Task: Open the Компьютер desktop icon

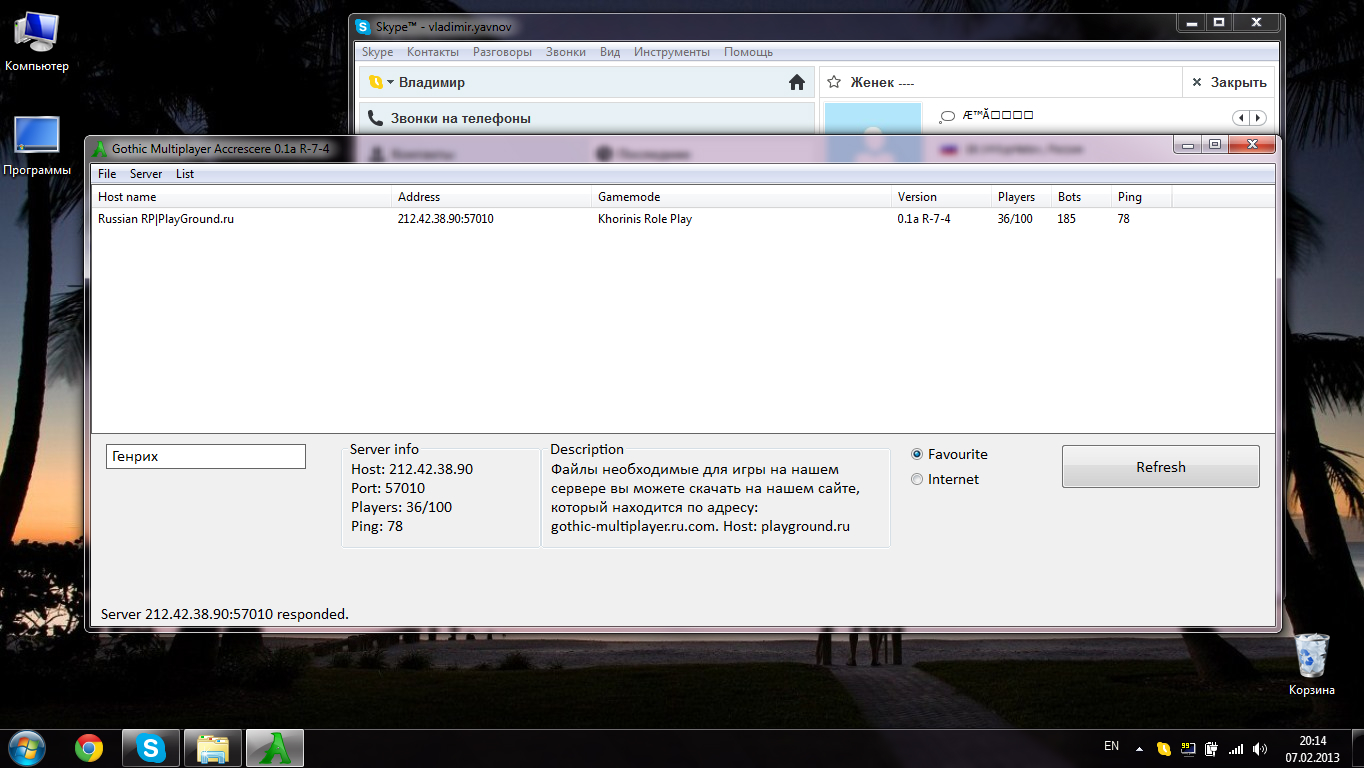Action: tap(37, 41)
